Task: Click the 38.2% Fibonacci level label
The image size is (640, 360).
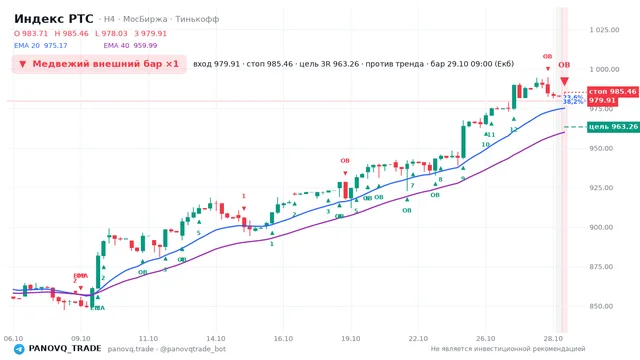Action: [x=573, y=102]
